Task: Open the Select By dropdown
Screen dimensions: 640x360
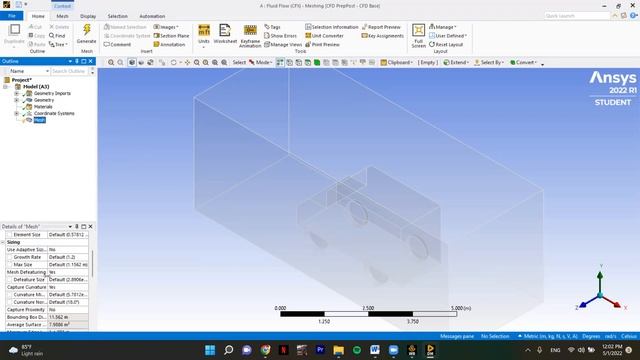Action: tap(489, 62)
